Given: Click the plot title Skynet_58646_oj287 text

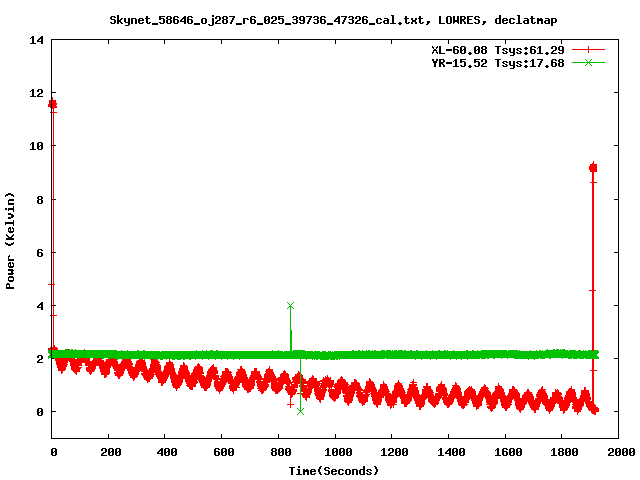Looking at the screenshot, I should [333, 20].
